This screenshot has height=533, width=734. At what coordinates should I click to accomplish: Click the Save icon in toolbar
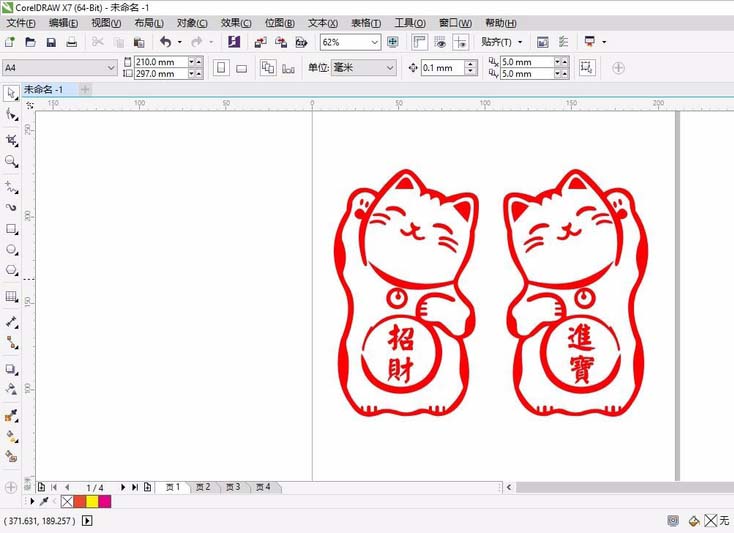51,42
